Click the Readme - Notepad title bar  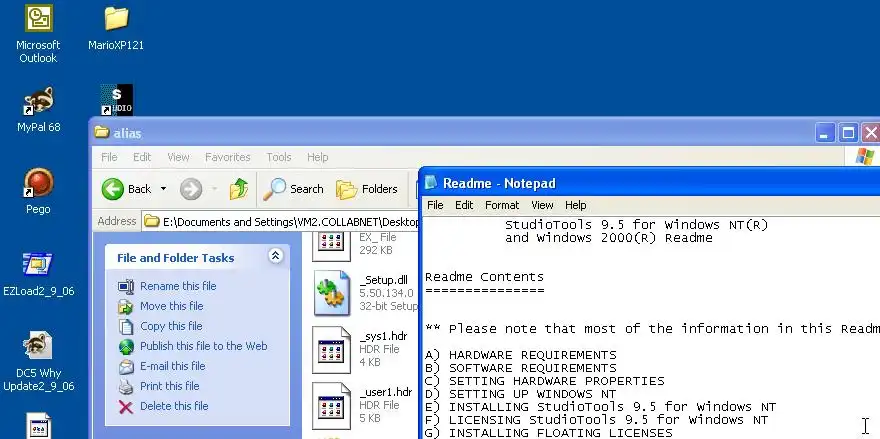(x=651, y=183)
